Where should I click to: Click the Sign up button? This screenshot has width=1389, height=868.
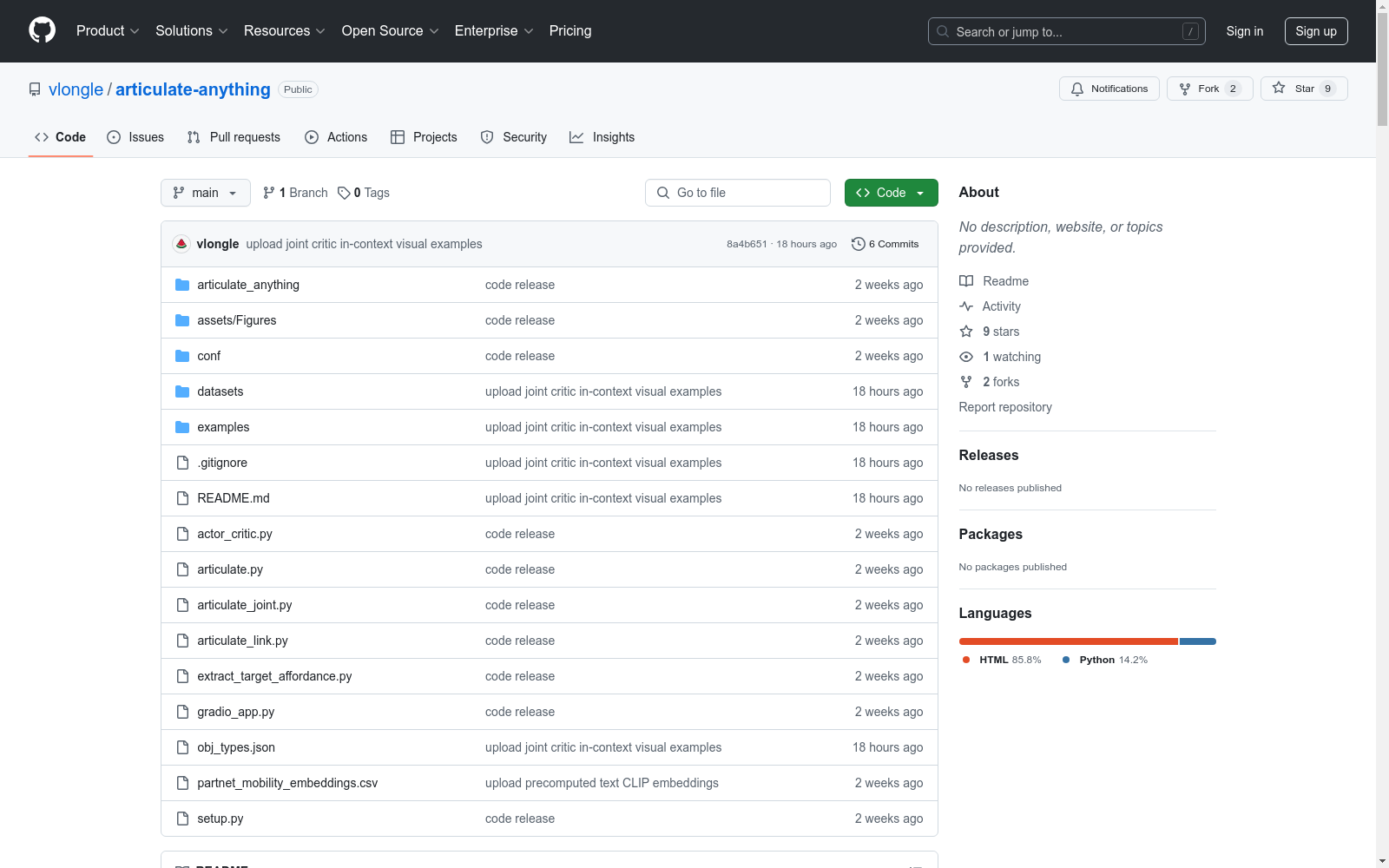[1315, 31]
